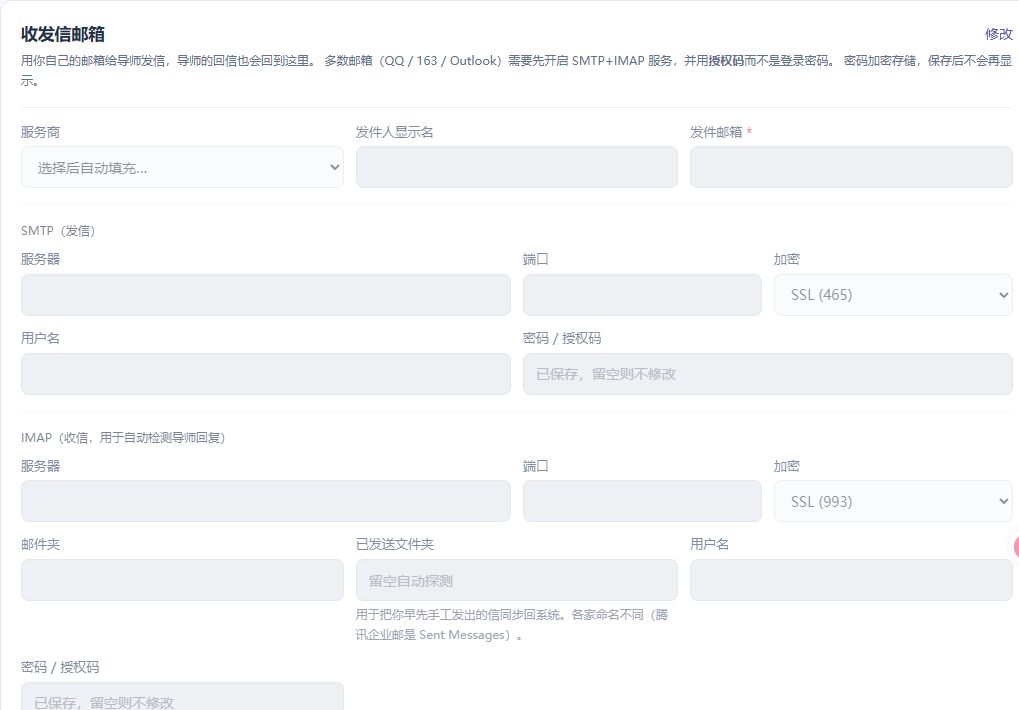Click the SMTP 用户名 input field
The width and height of the screenshot is (1019, 710).
click(x=266, y=374)
